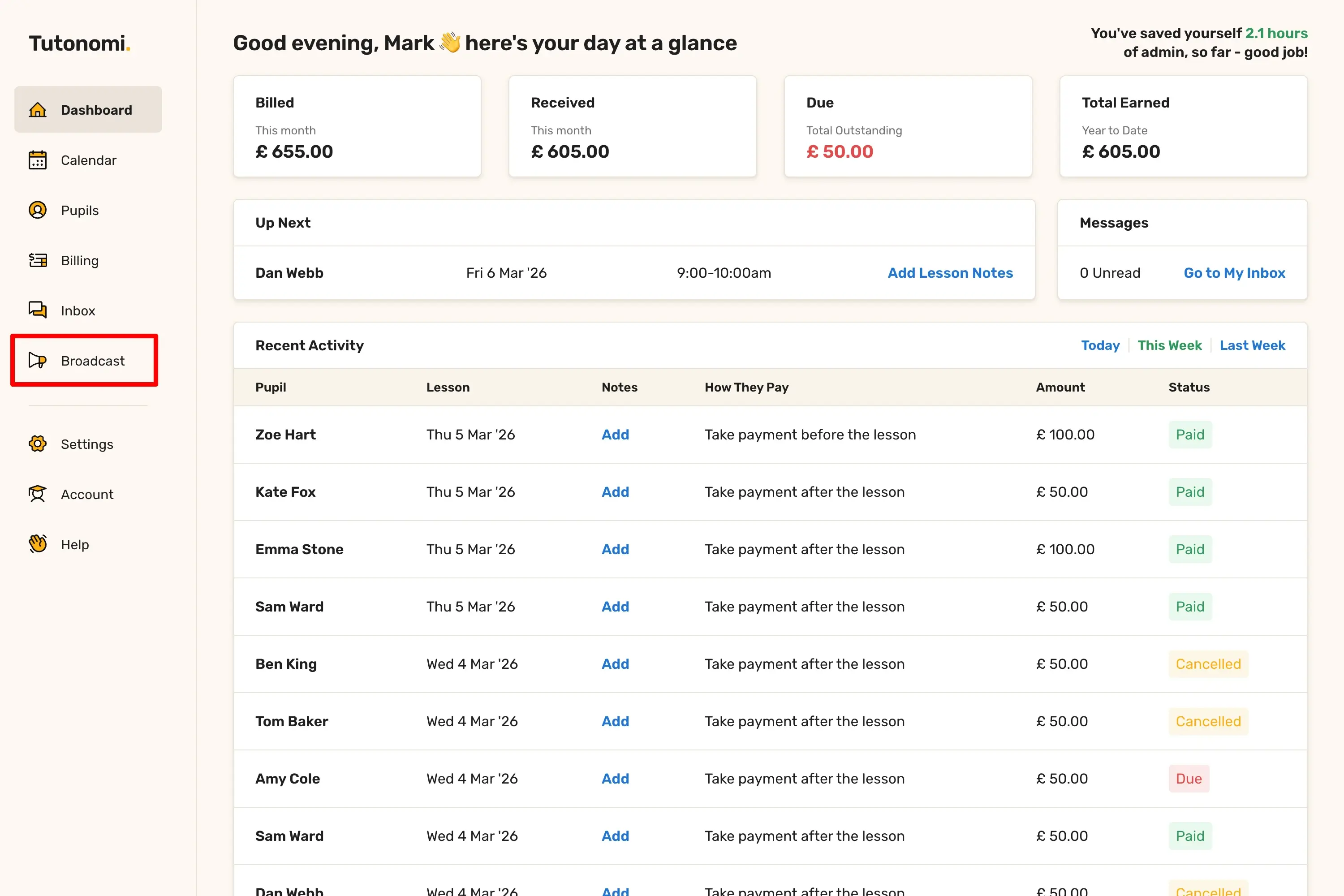
Task: Click the Broadcast megaphone icon
Action: 38,361
